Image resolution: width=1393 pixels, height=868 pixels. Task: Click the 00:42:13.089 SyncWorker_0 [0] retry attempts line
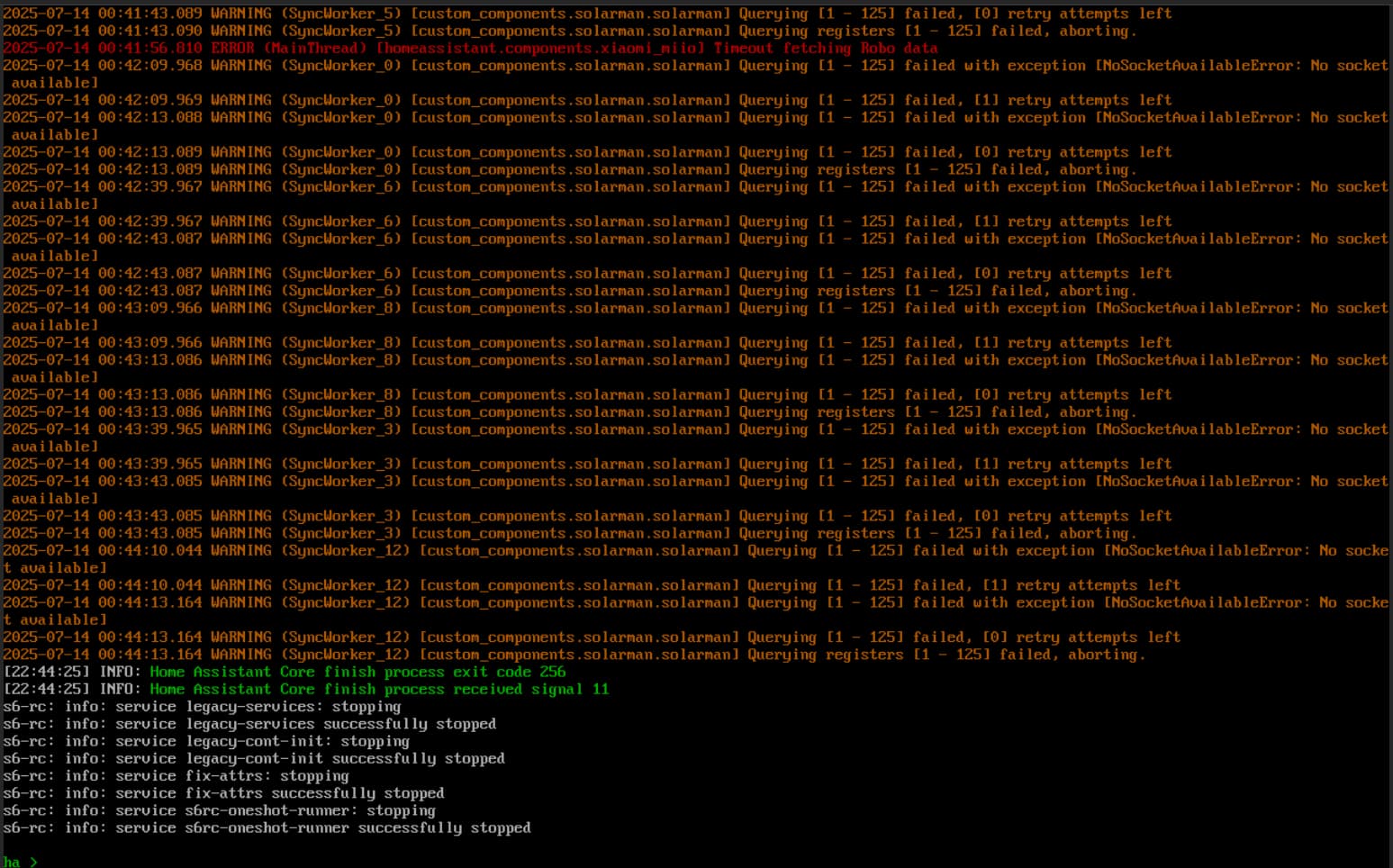pyautogui.click(x=587, y=152)
